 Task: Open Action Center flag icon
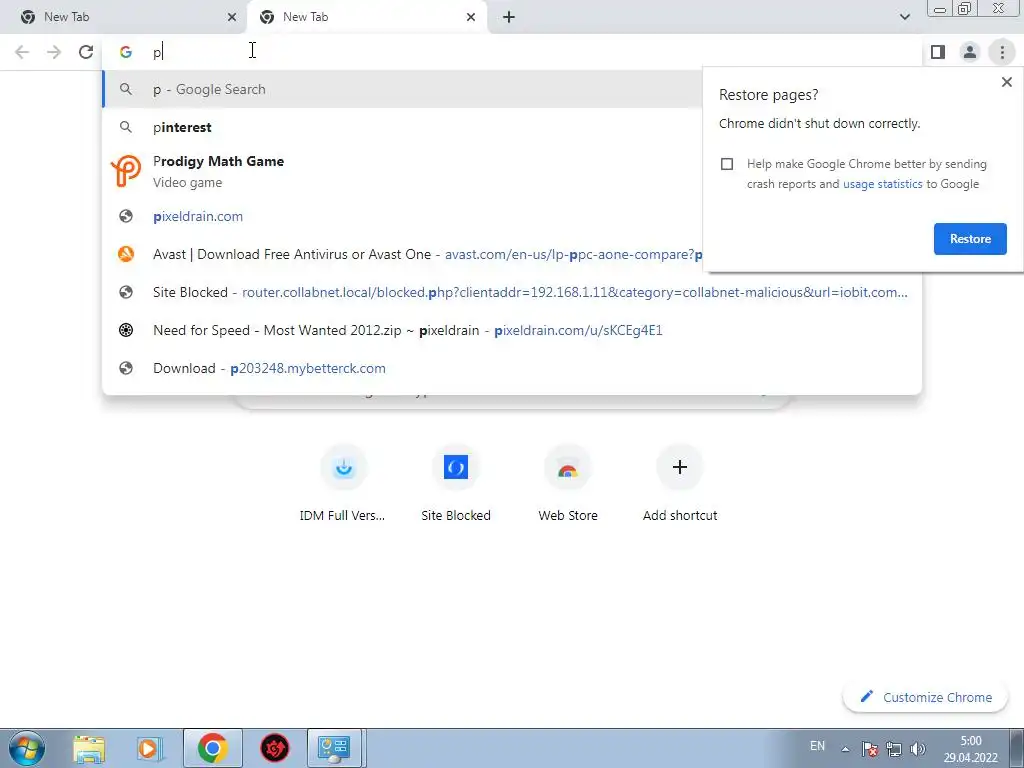(870, 749)
